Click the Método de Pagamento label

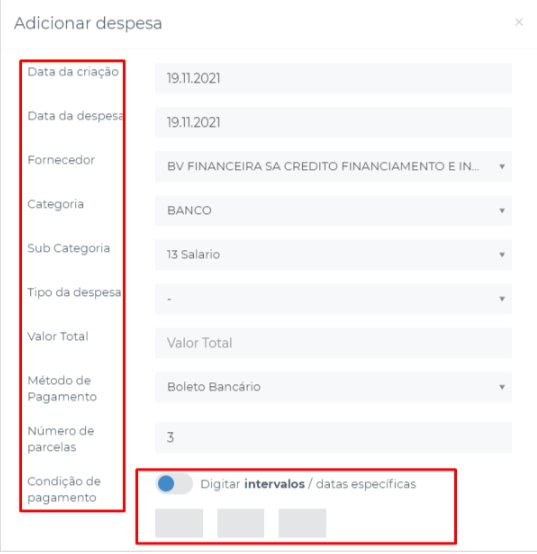pos(62,389)
